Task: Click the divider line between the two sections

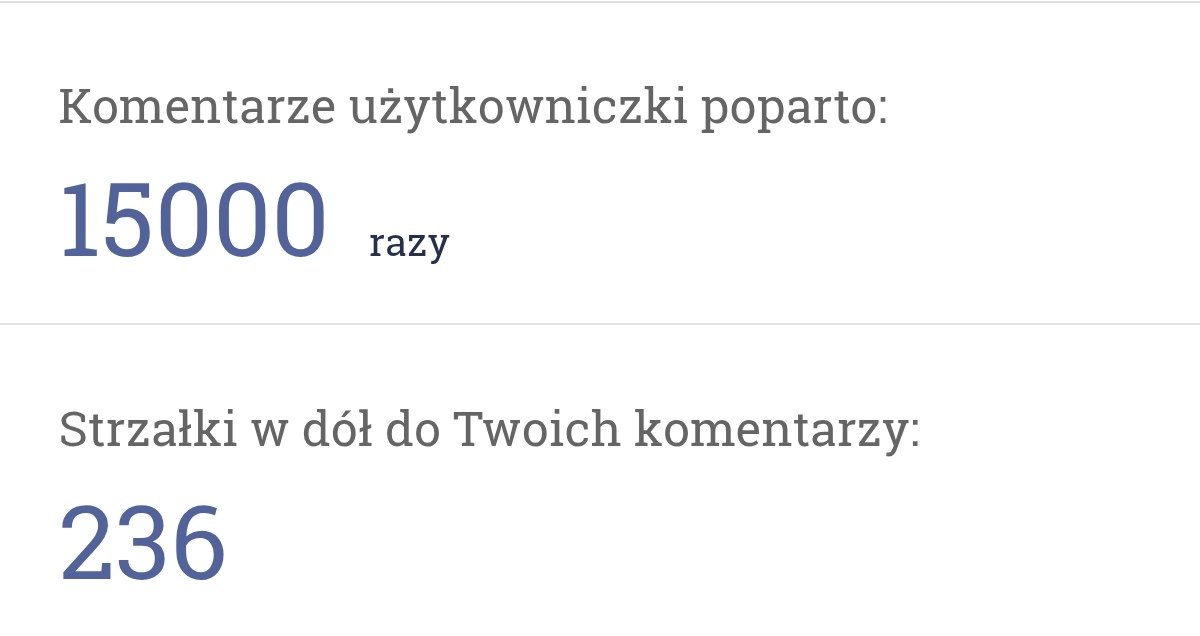Action: click(x=600, y=324)
